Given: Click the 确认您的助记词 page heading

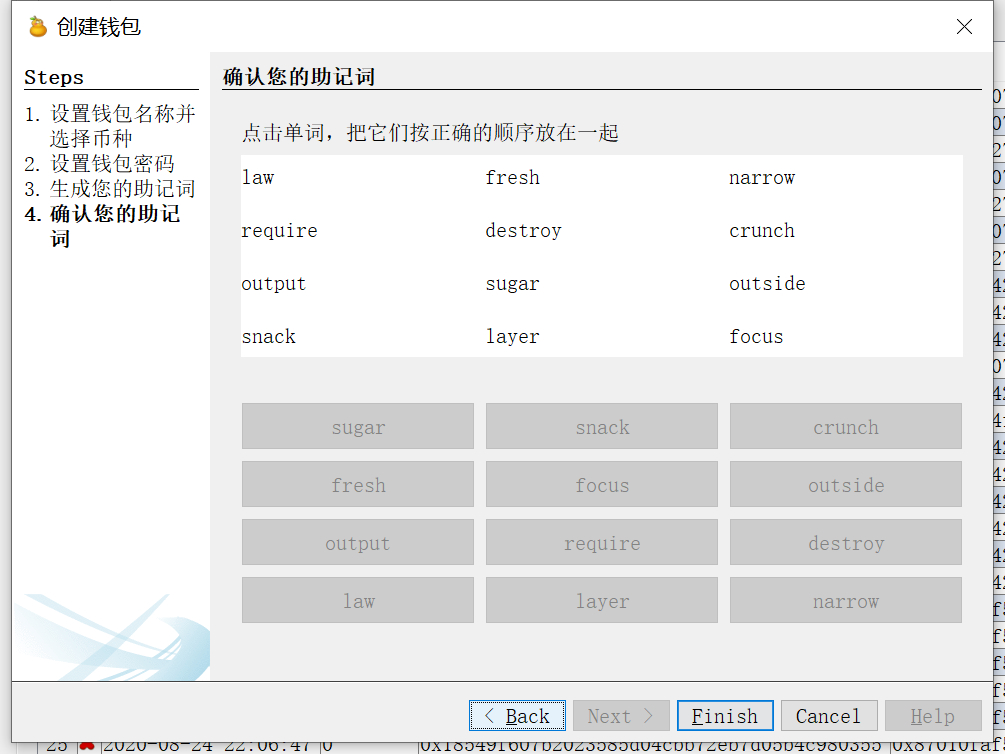Looking at the screenshot, I should (x=299, y=76).
